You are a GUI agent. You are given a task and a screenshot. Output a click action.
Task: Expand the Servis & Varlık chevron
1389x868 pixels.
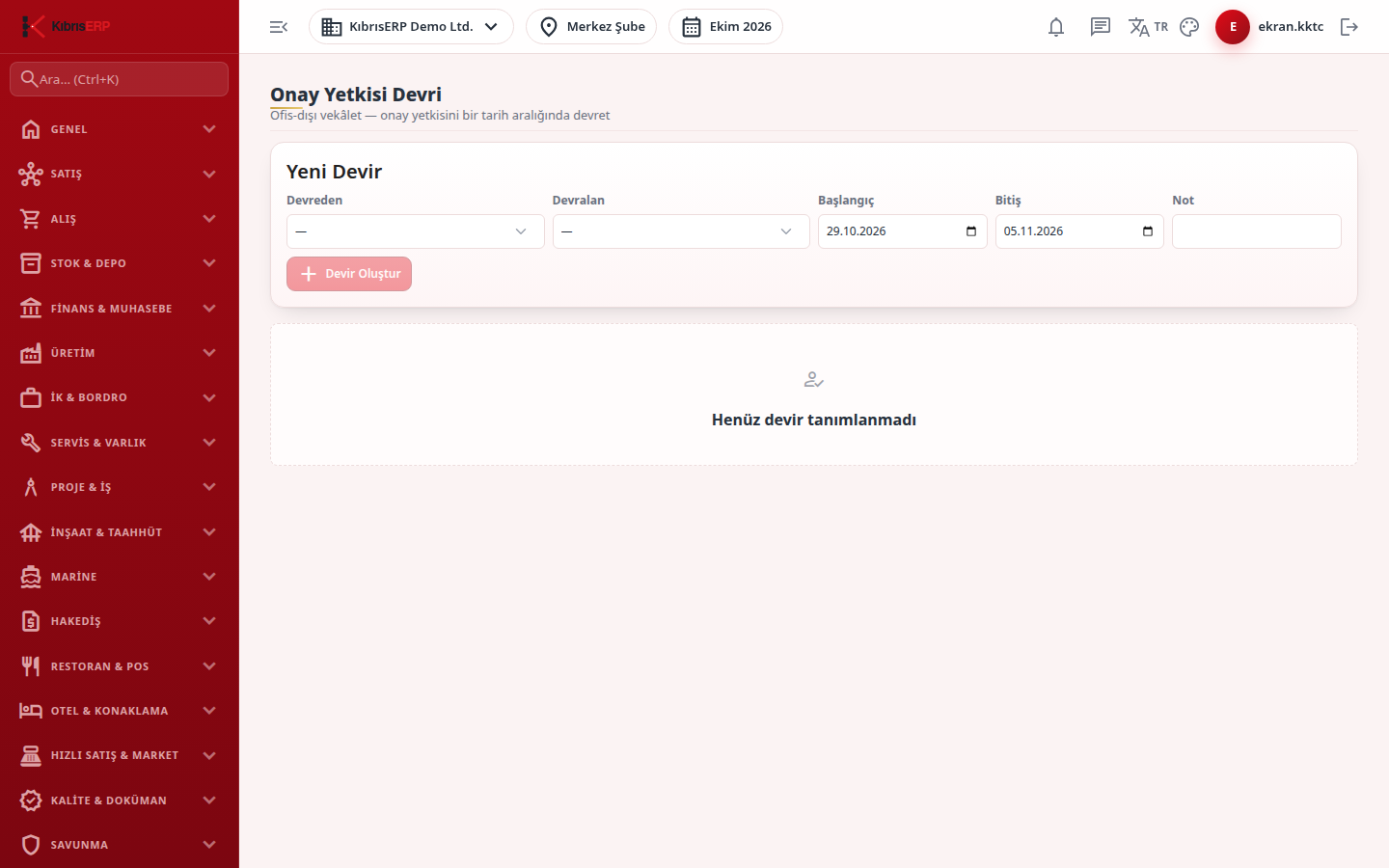click(x=209, y=443)
